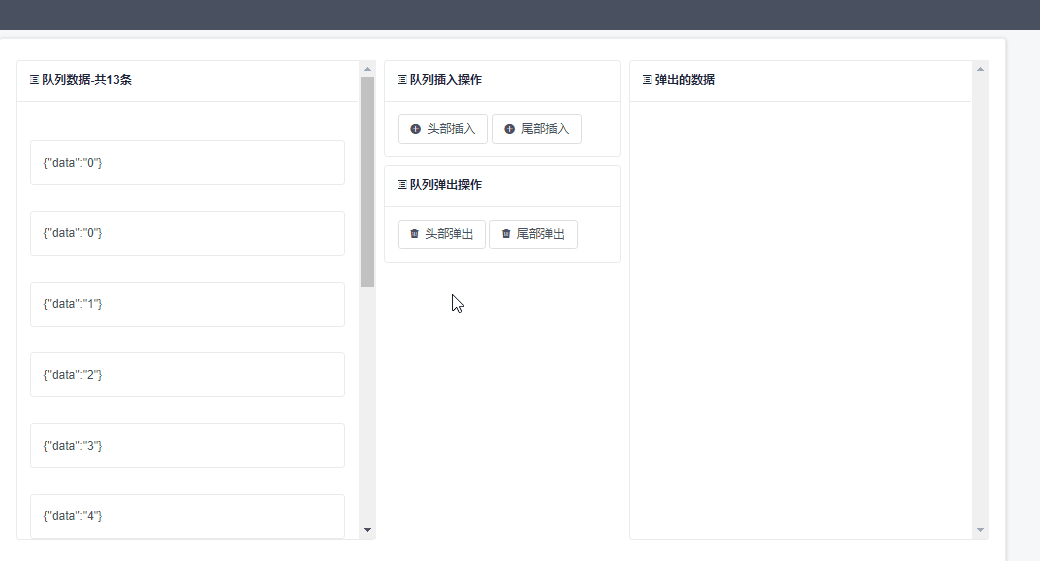Select the {"data":"1"} queue item
Image resolution: width=1040 pixels, height=561 pixels.
pyautogui.click(x=187, y=304)
